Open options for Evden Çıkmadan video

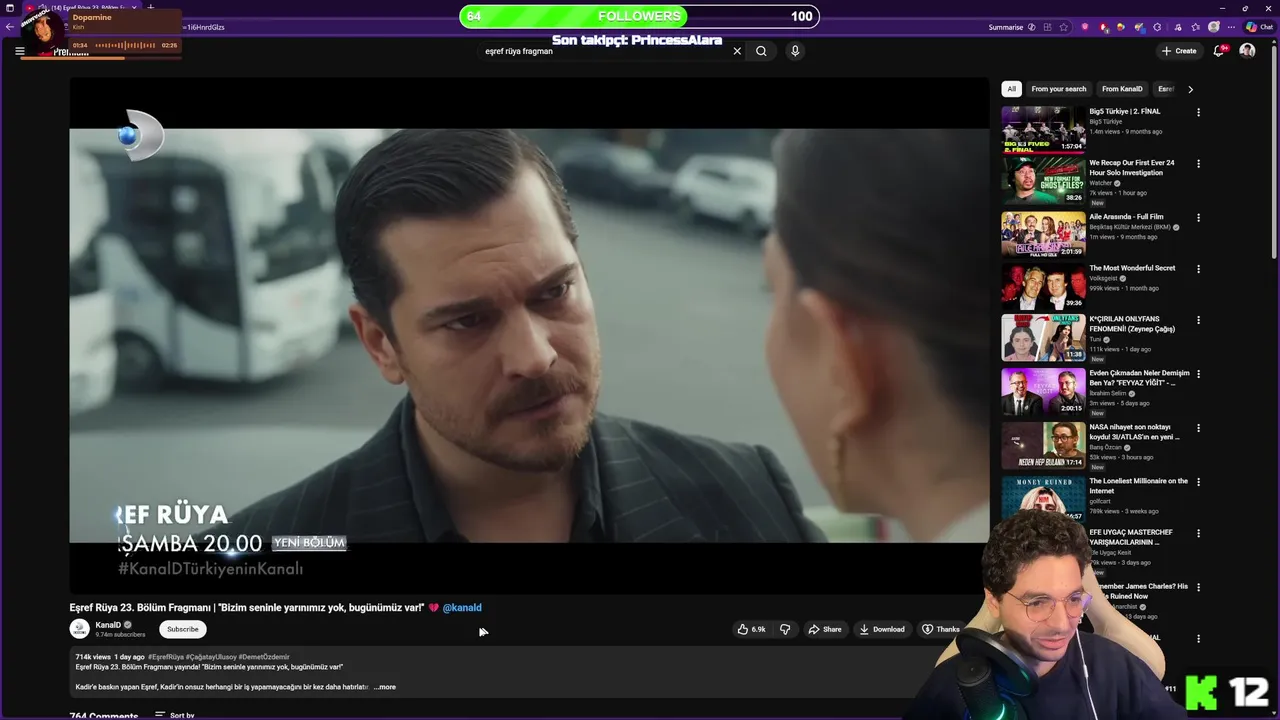pyautogui.click(x=1198, y=374)
